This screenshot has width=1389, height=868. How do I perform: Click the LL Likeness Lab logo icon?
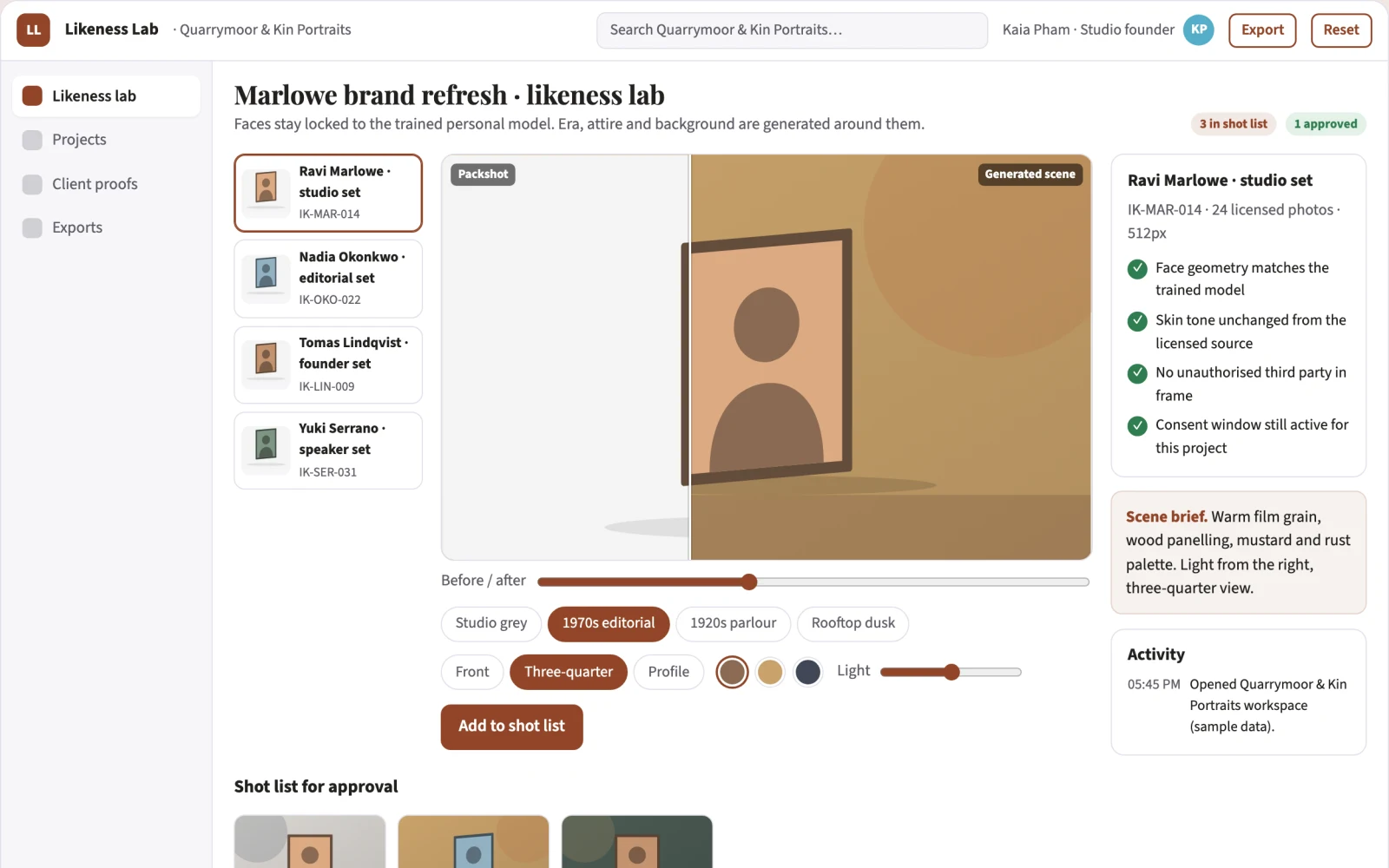pos(33,30)
